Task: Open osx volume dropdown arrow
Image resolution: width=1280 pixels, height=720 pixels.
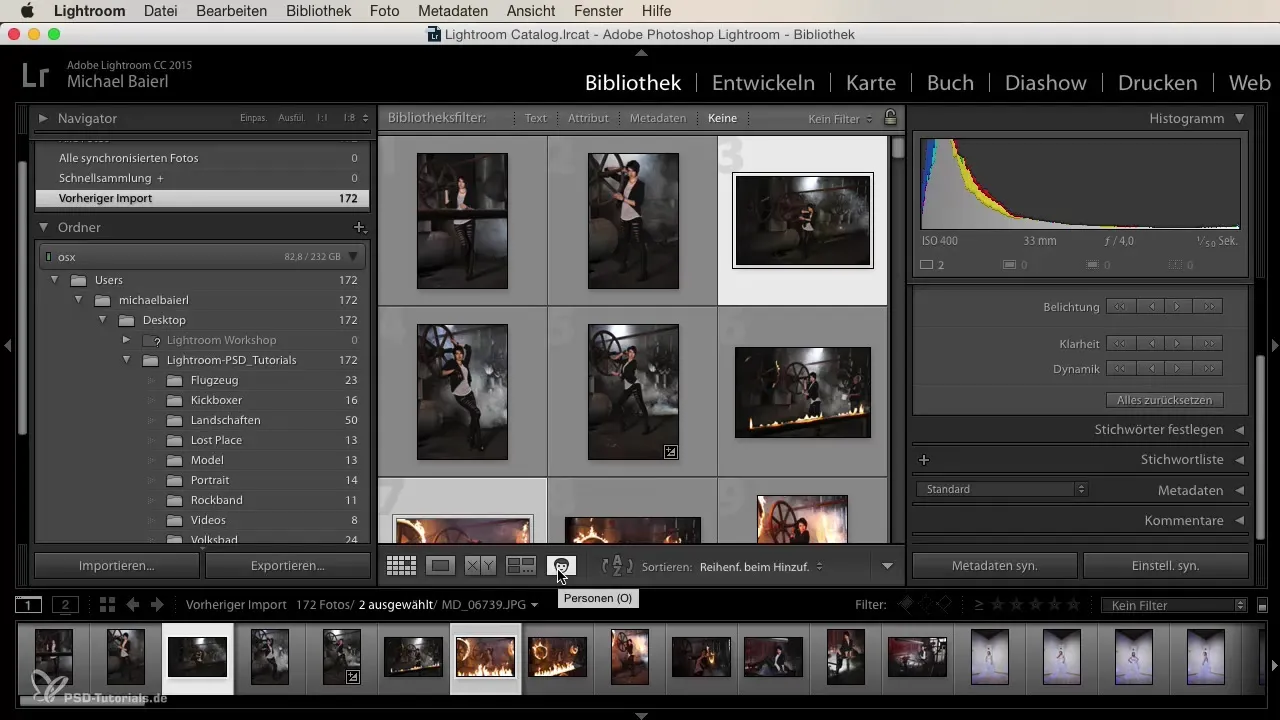Action: (353, 257)
